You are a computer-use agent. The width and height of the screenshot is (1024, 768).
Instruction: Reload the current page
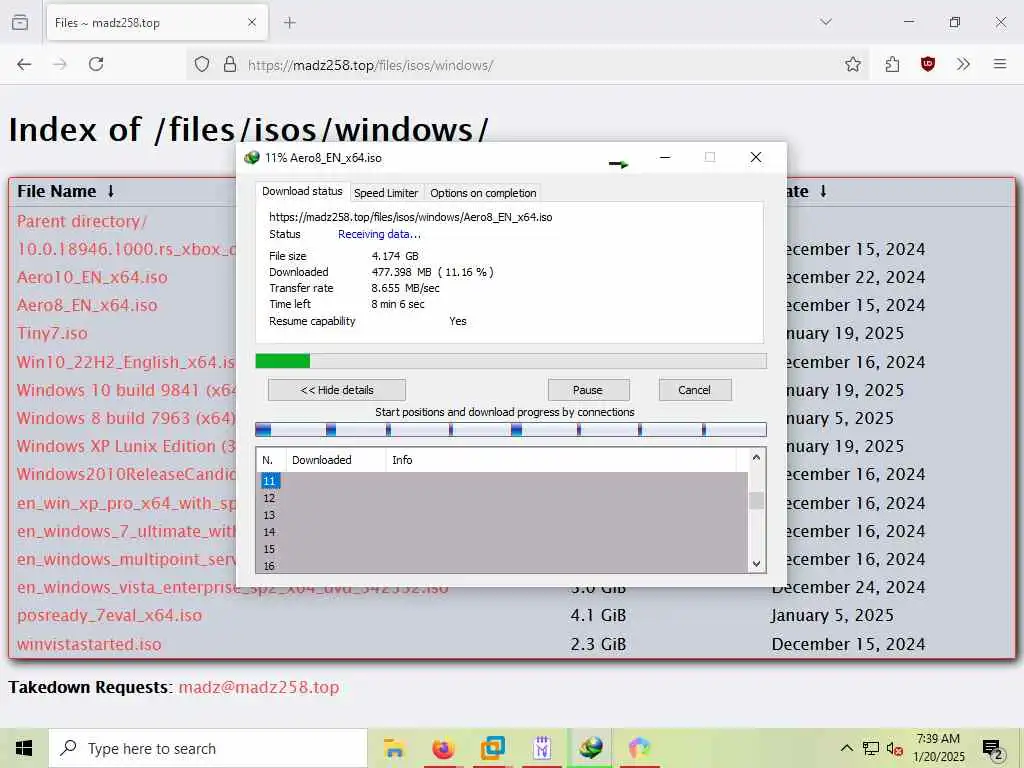pyautogui.click(x=96, y=64)
